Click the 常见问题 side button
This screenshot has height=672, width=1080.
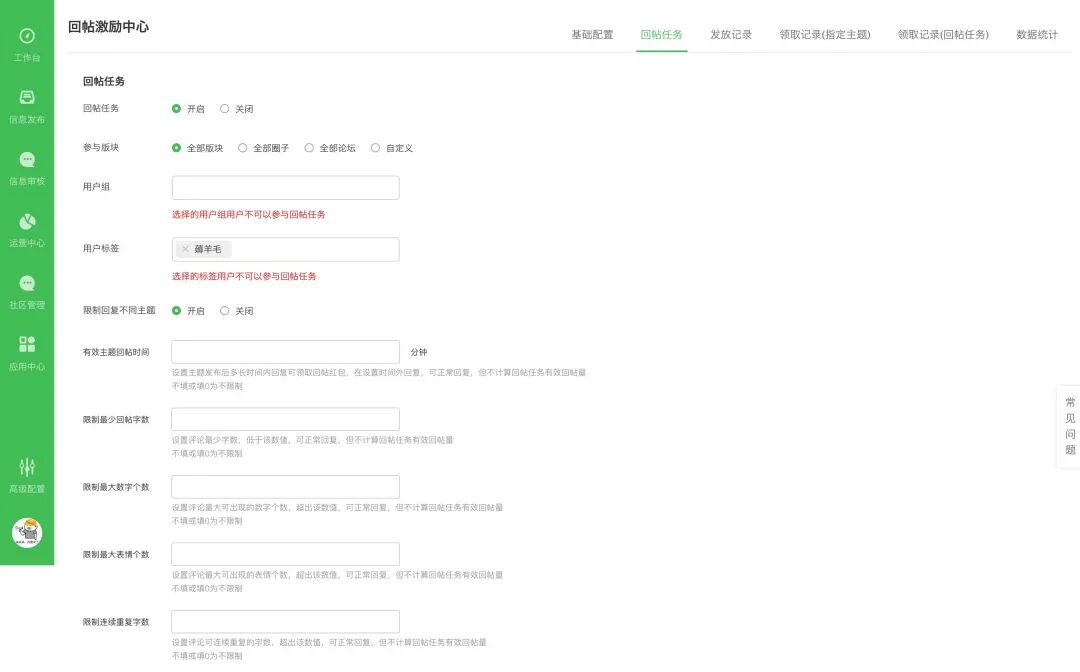(x=1068, y=424)
